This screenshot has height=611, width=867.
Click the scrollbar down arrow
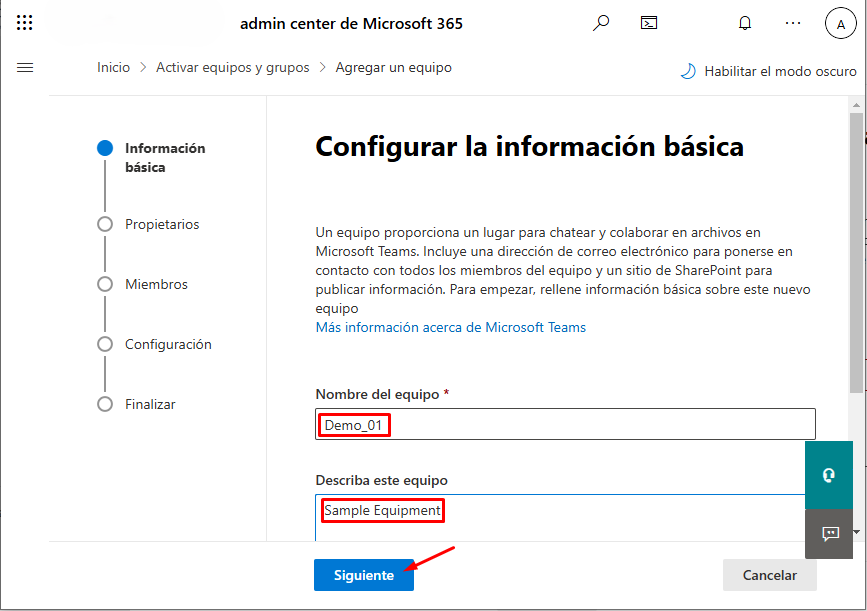856,532
